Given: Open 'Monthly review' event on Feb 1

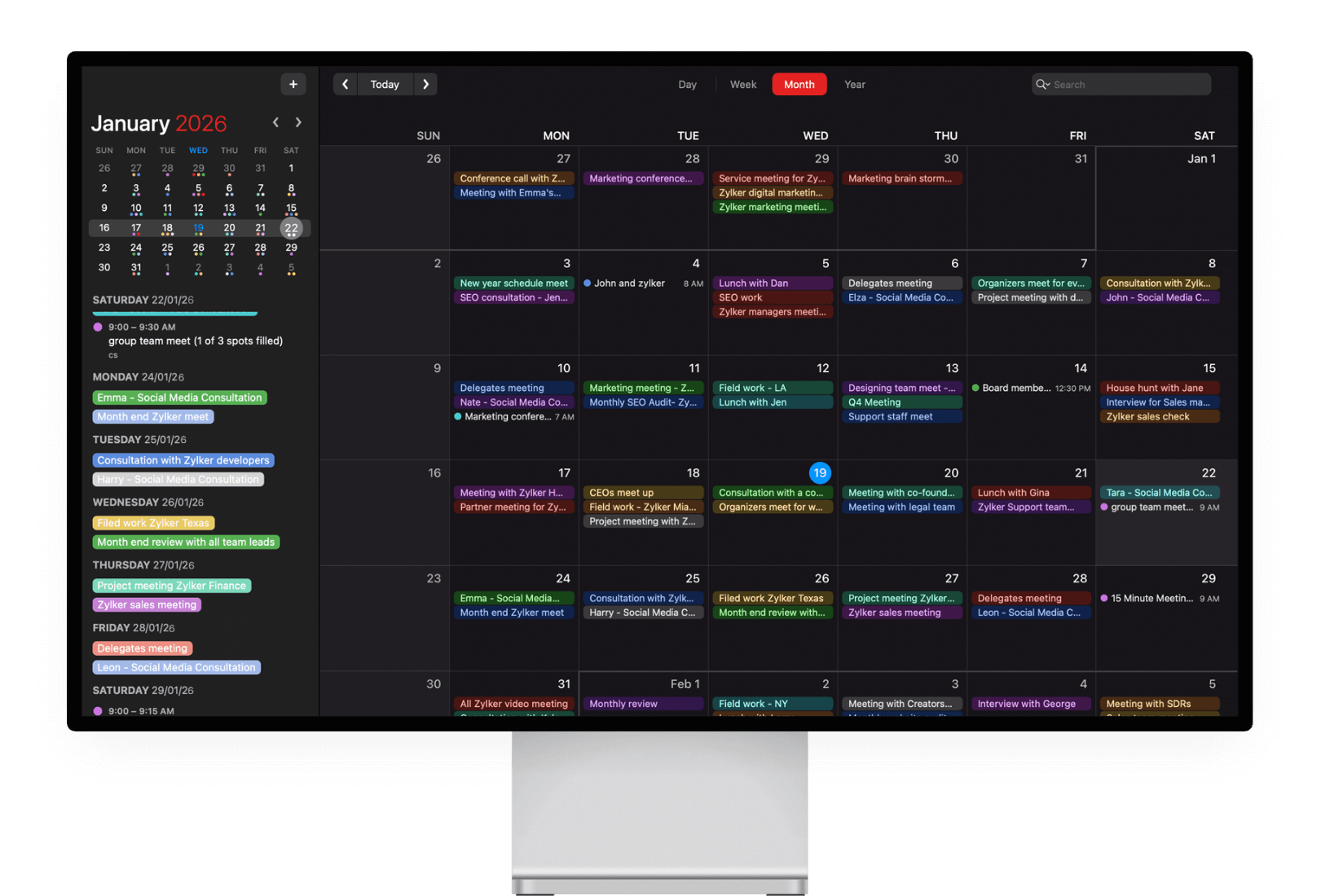Looking at the screenshot, I should click(x=643, y=704).
